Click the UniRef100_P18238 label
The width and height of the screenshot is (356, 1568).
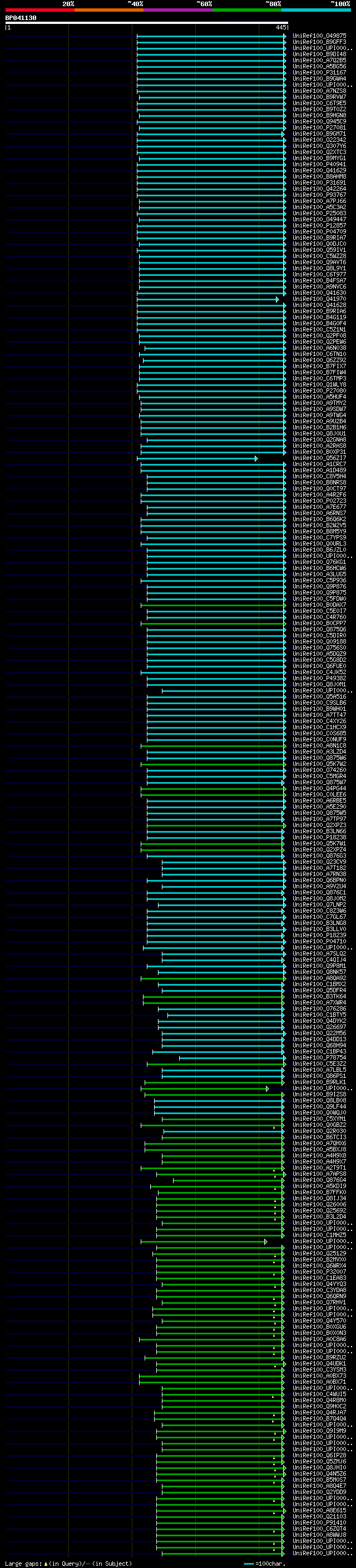point(319,837)
